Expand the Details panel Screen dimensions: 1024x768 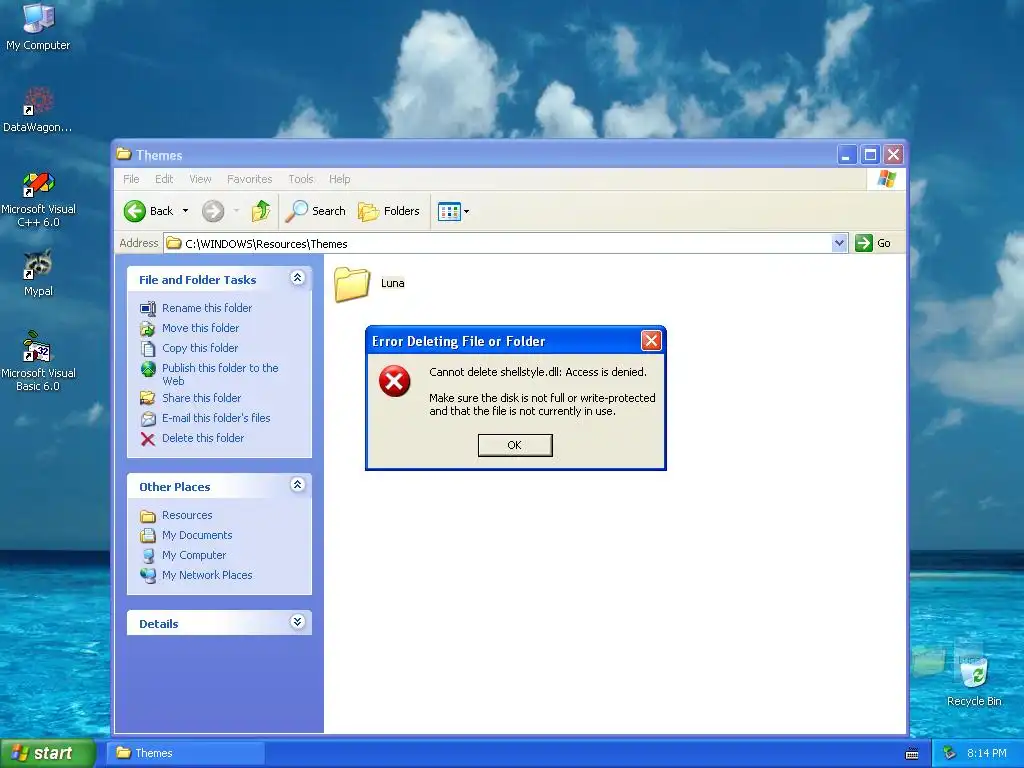[297, 622]
